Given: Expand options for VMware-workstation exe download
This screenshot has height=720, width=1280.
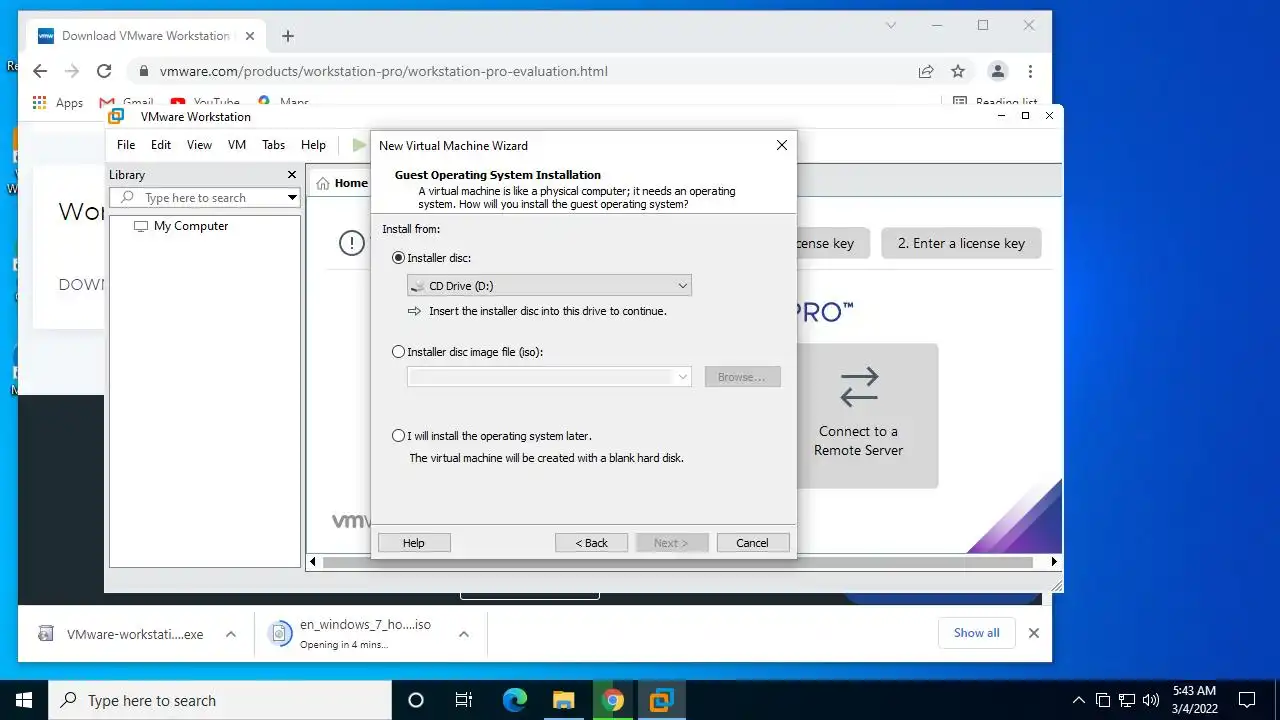Looking at the screenshot, I should click(231, 634).
